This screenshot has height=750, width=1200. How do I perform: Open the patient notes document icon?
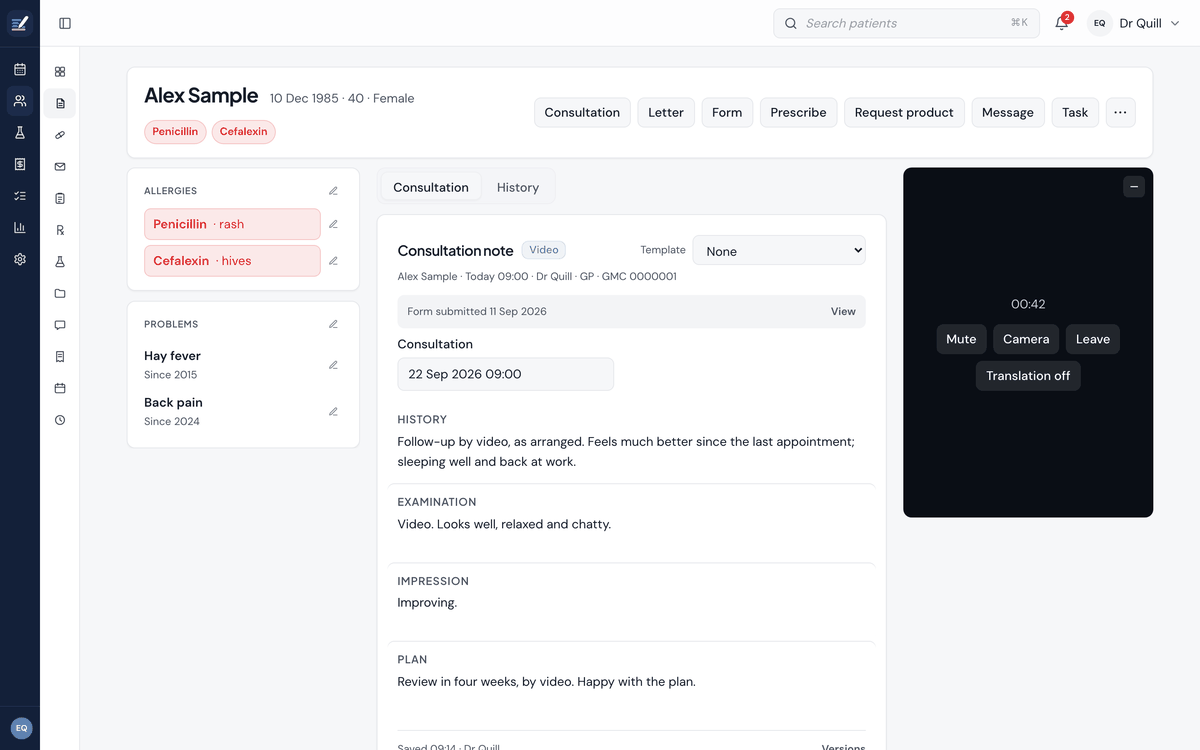click(x=60, y=103)
